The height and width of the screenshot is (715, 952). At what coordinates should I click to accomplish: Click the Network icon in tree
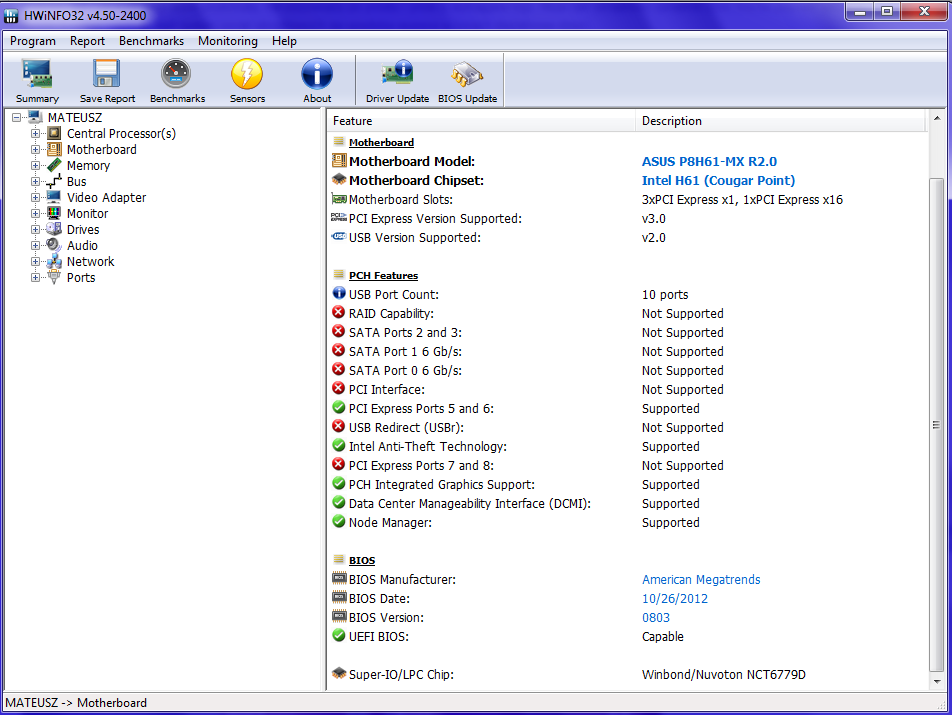54,261
